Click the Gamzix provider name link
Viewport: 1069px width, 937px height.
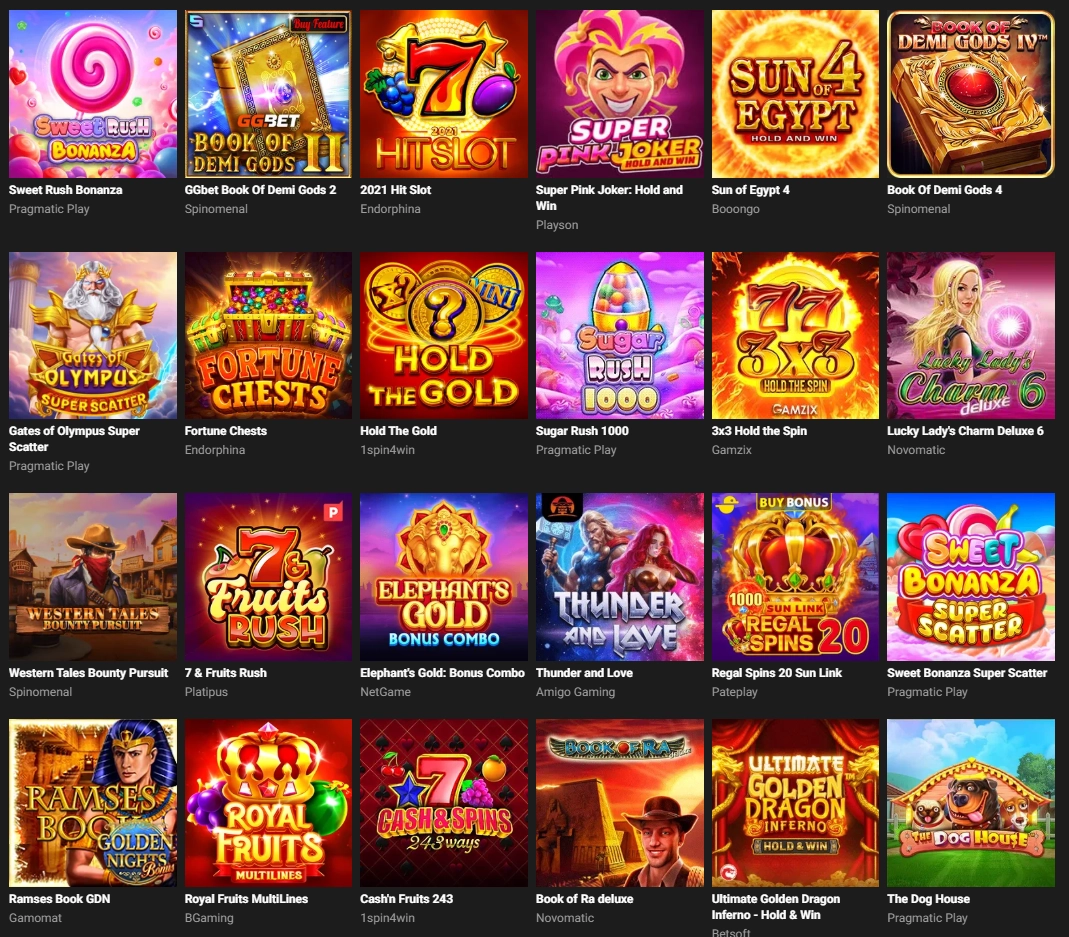[x=732, y=450]
